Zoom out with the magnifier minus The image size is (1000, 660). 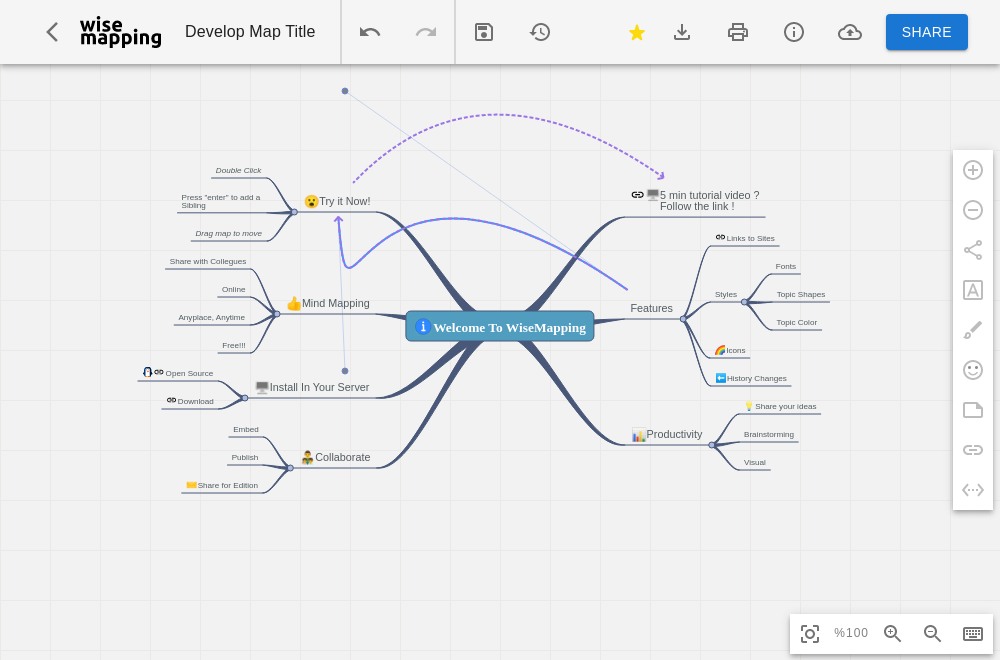coord(932,633)
